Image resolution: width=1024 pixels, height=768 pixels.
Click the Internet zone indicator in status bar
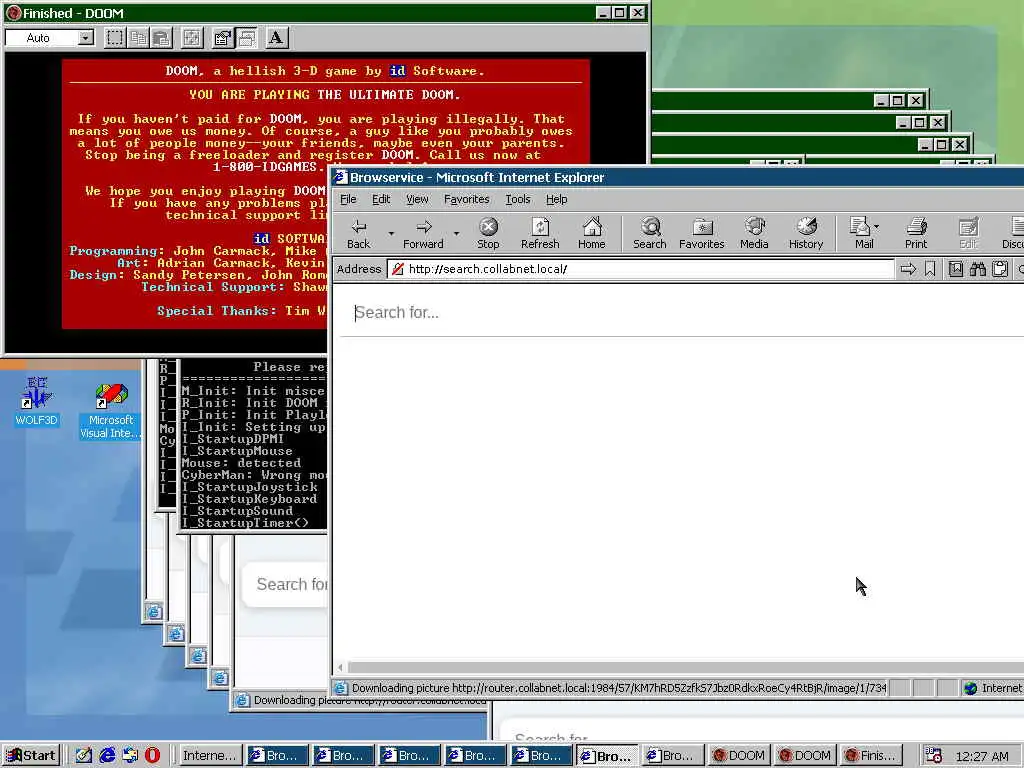click(993, 688)
